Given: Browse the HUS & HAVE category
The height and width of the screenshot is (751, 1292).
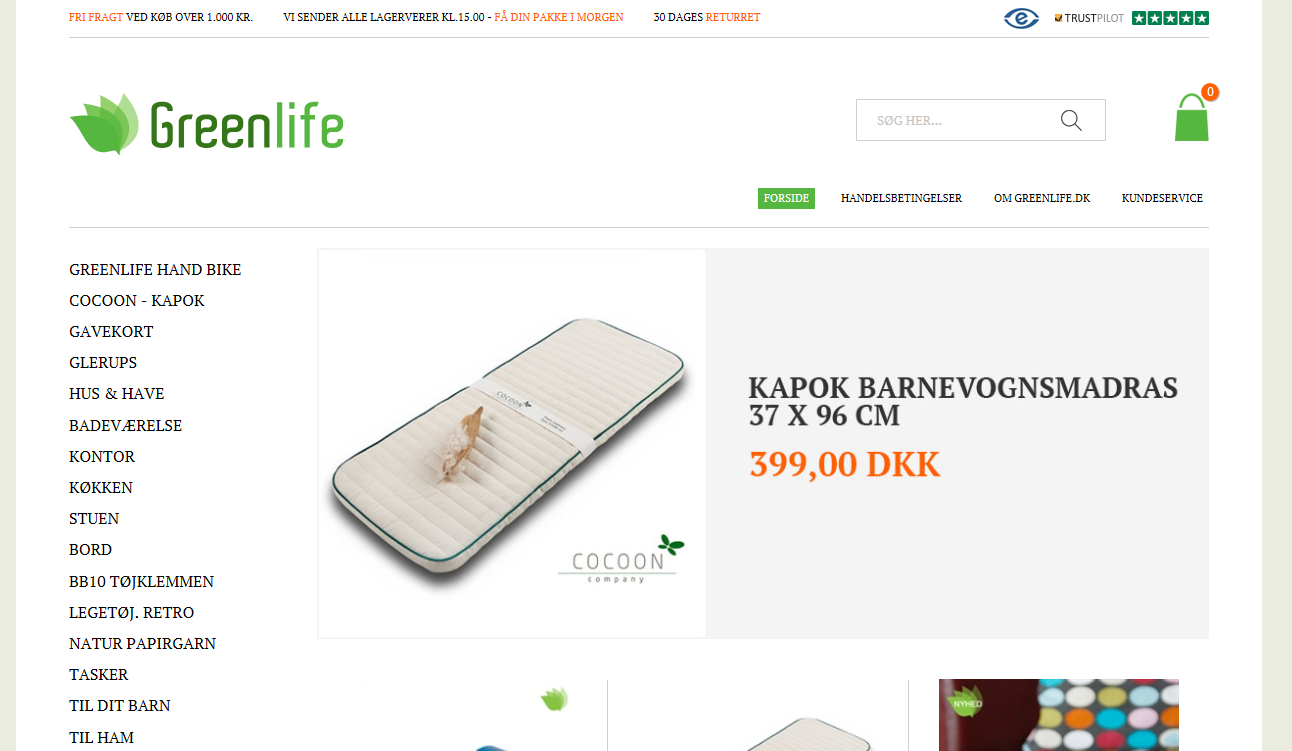Looking at the screenshot, I should (117, 394).
